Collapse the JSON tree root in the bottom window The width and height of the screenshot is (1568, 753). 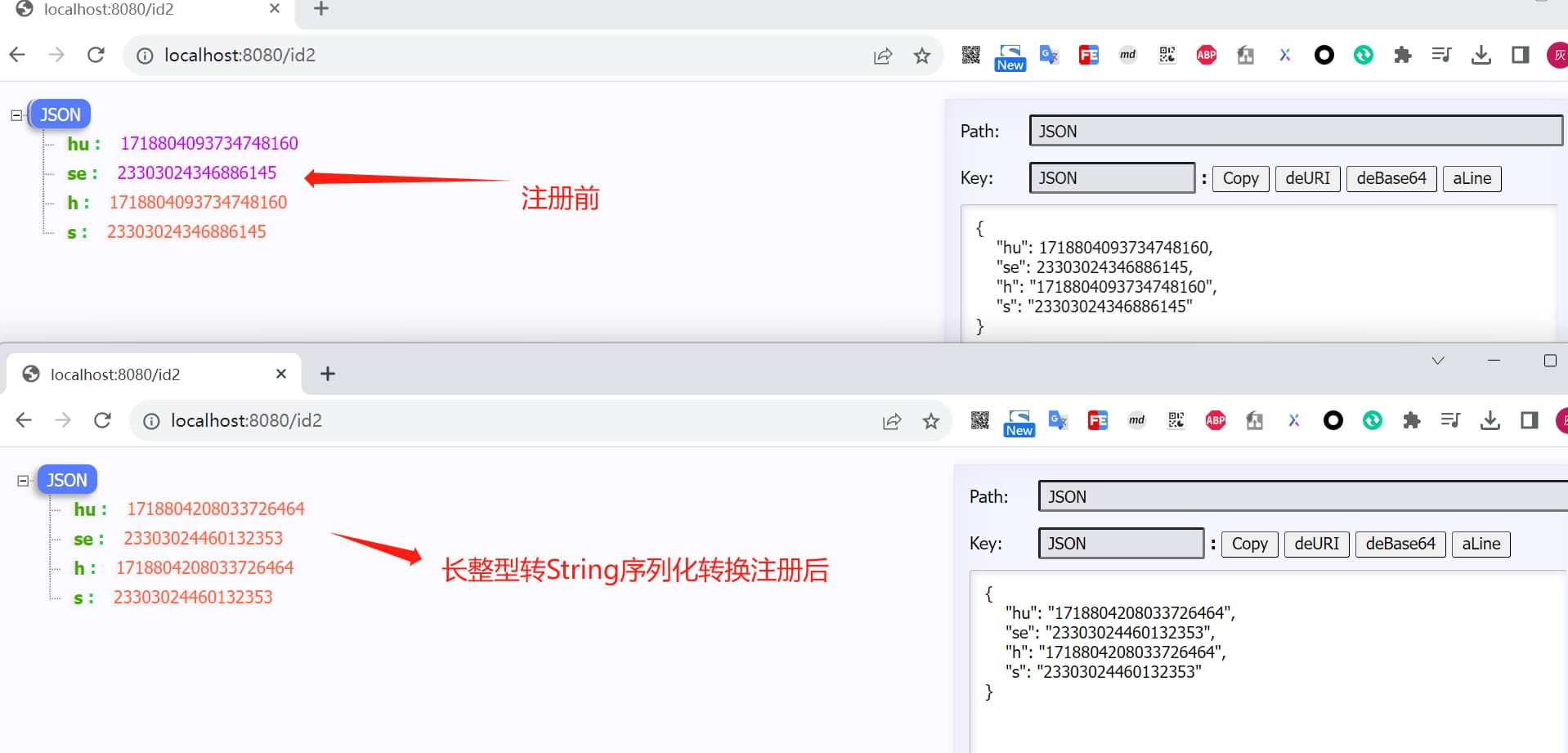coord(23,481)
